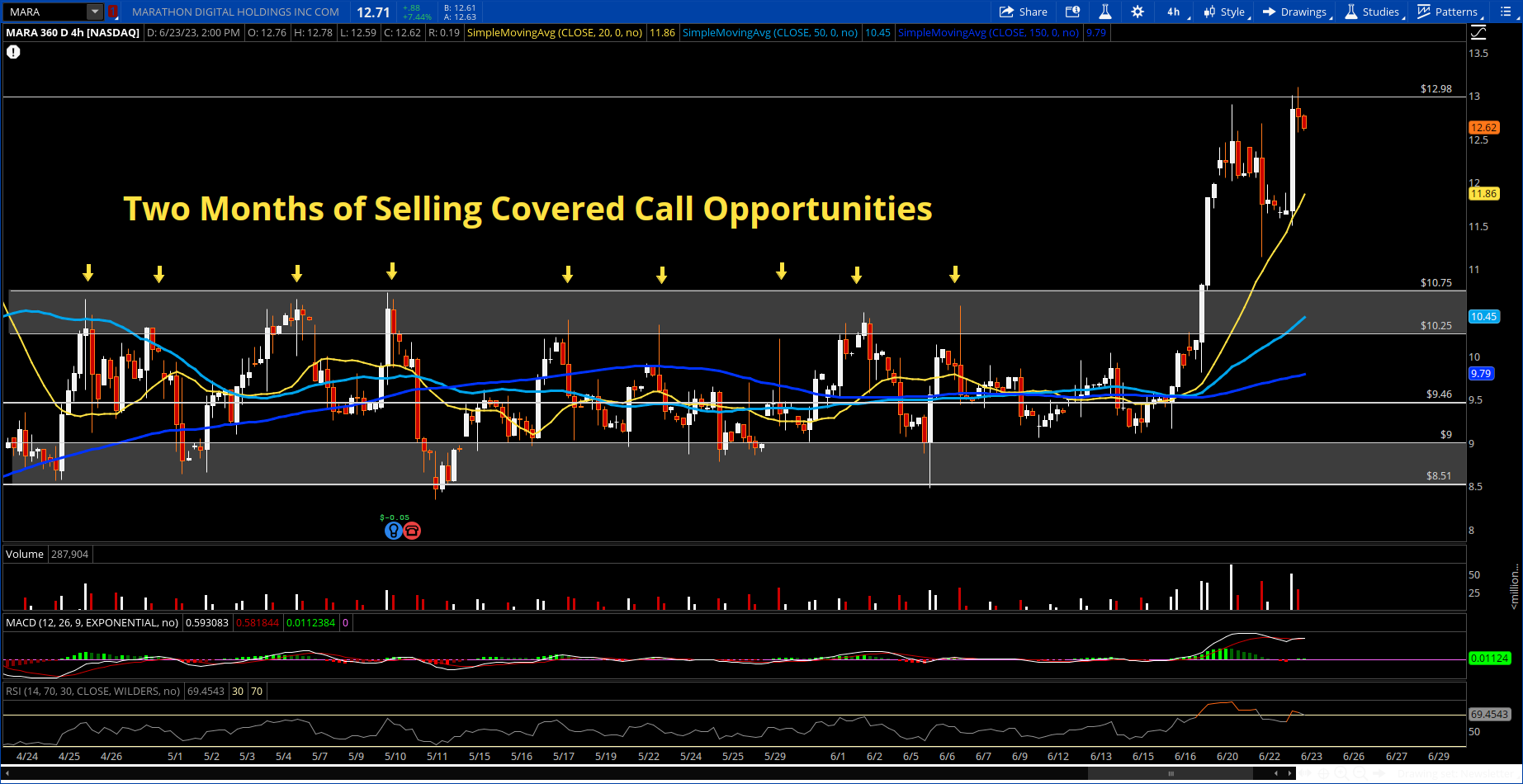The width and height of the screenshot is (1523, 784).
Task: Click the red symbol link color icon
Action: pos(113,12)
